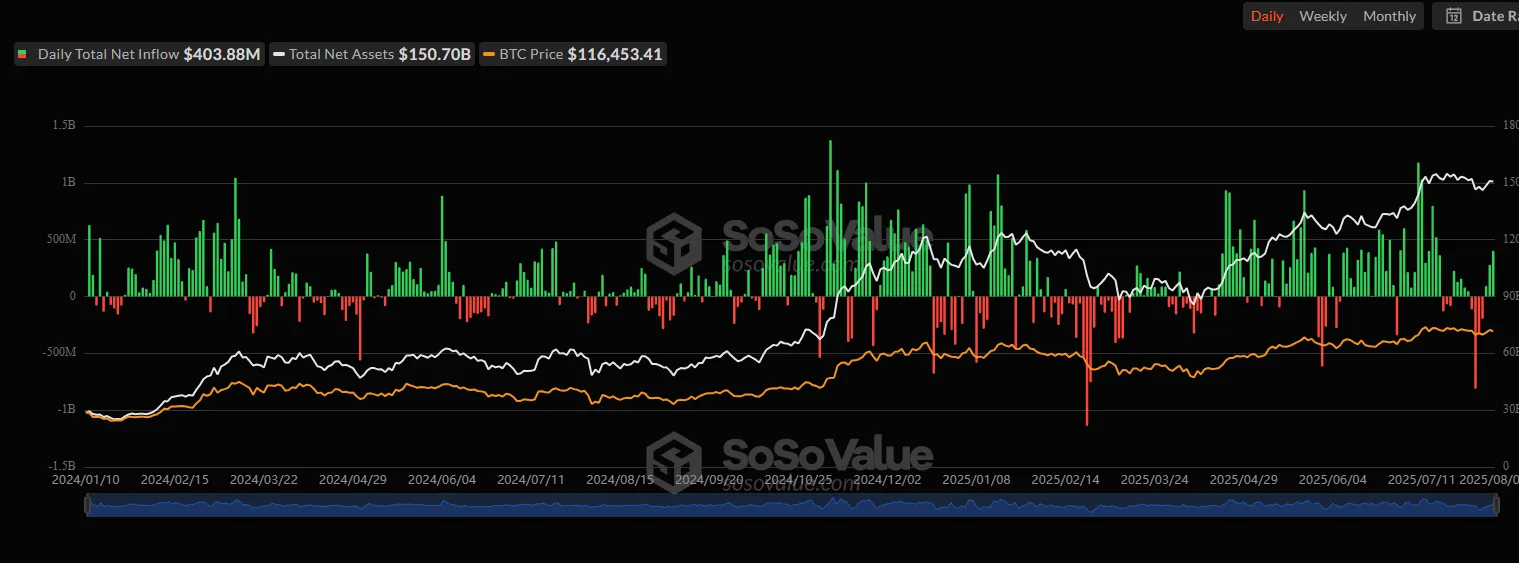Screen dimensions: 1519x563
Task: Click the white Total Net Assets legend marker
Action: click(279, 54)
